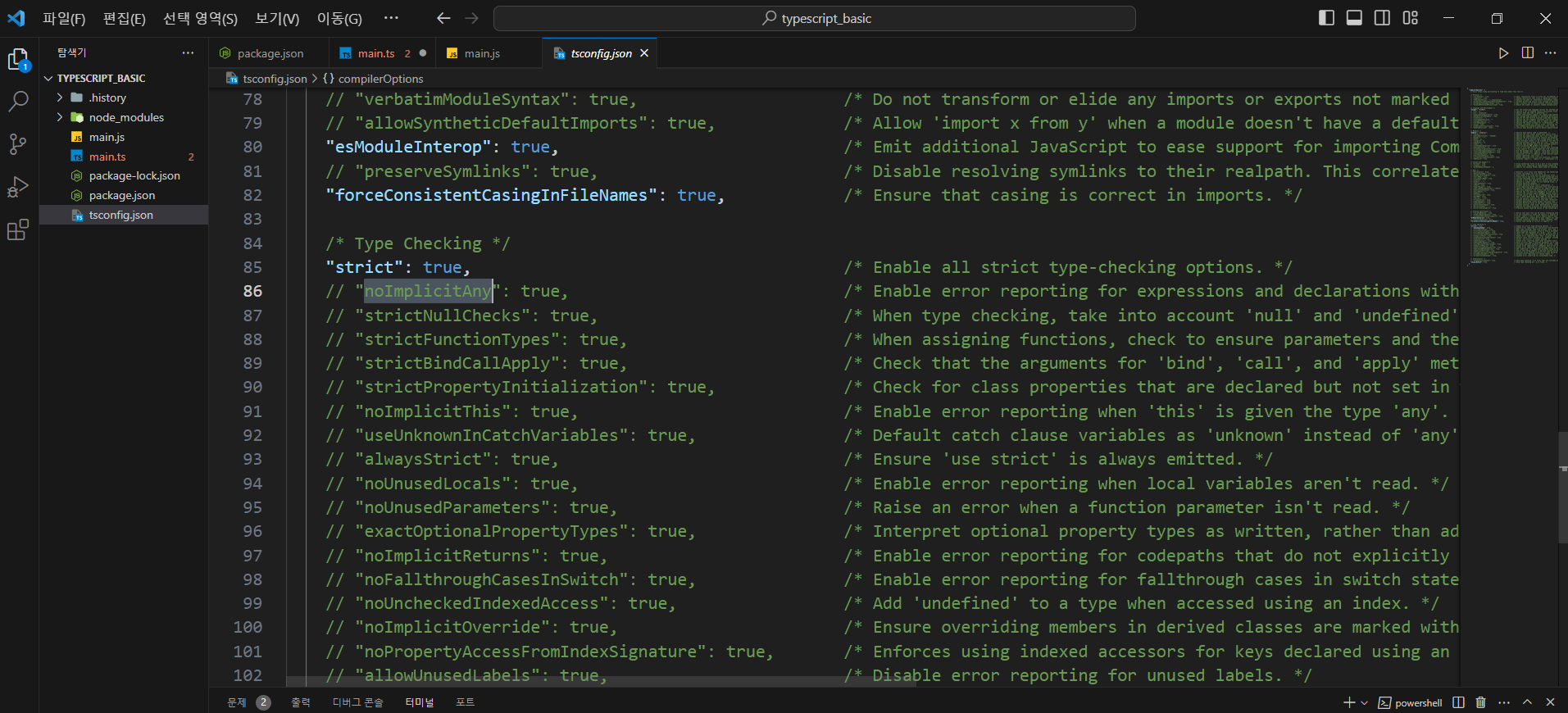Open terminal panel more actions ellipsis
The image size is (1568, 713).
tap(1503, 702)
